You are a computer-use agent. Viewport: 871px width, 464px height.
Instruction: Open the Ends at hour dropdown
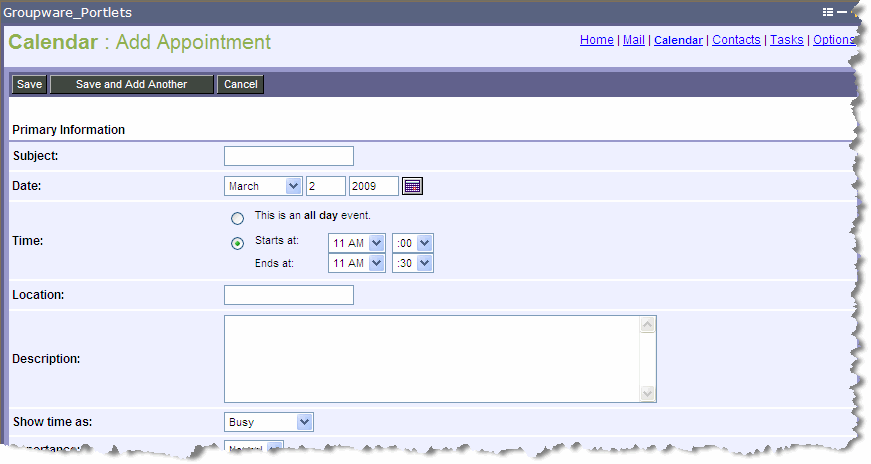pos(357,263)
